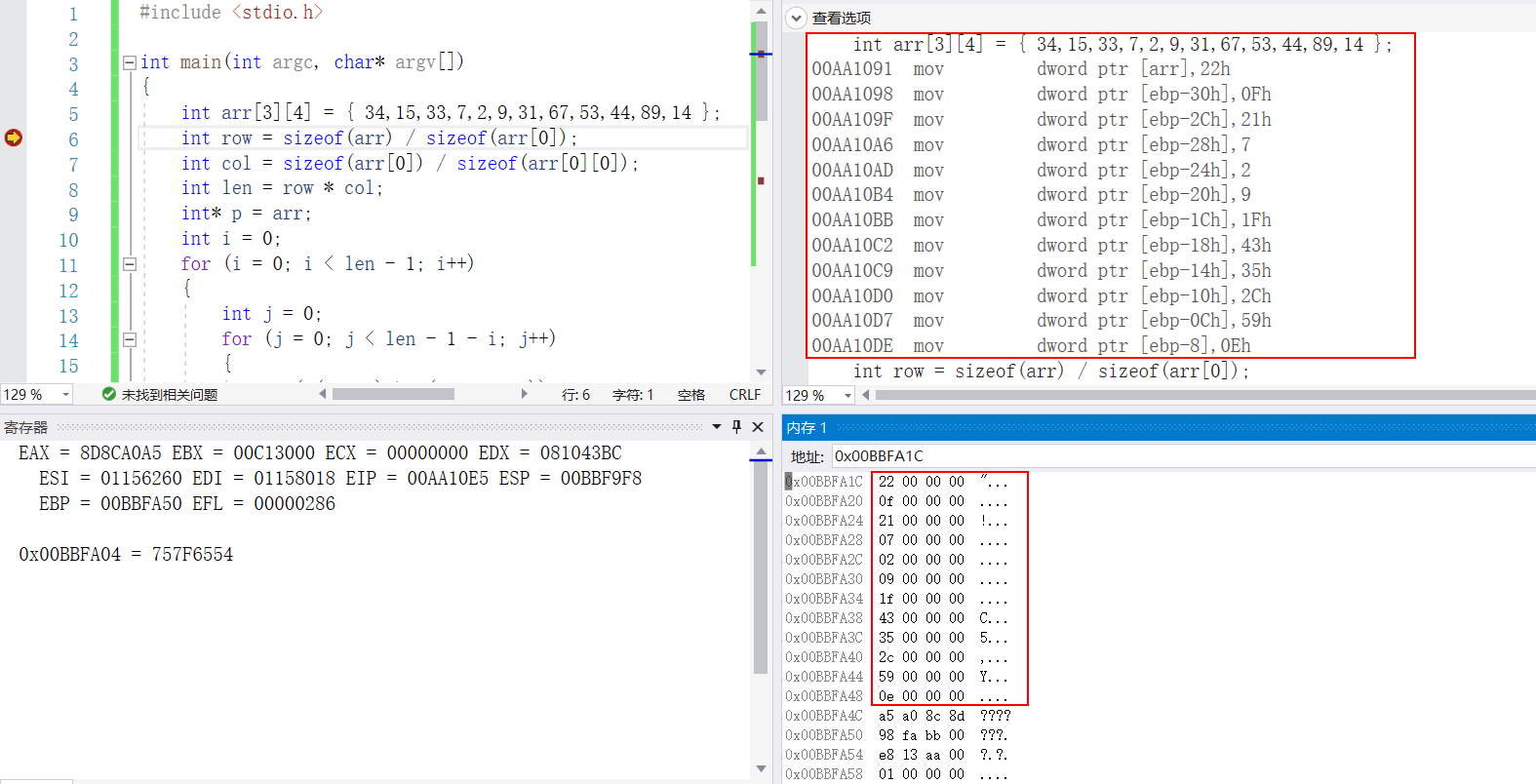Click the EAX = 8D8CA0A5 register value
This screenshot has width=1536, height=784.
coord(90,453)
